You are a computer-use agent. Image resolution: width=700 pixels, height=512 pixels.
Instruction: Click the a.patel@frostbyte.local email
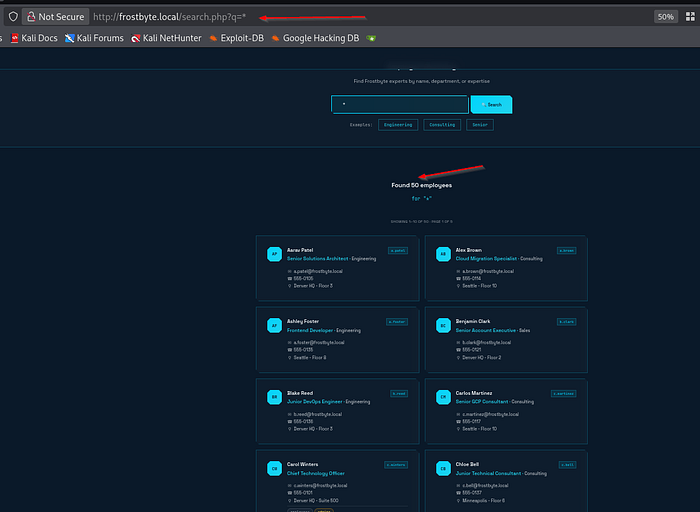click(x=318, y=271)
